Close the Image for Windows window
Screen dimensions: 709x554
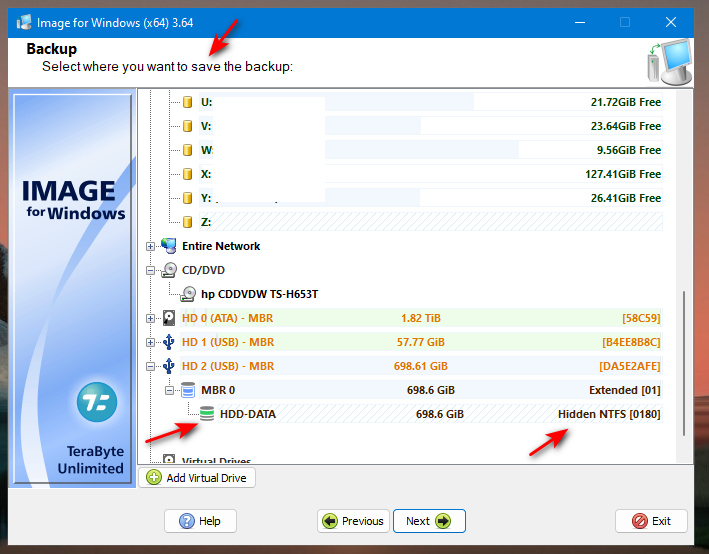click(671, 22)
